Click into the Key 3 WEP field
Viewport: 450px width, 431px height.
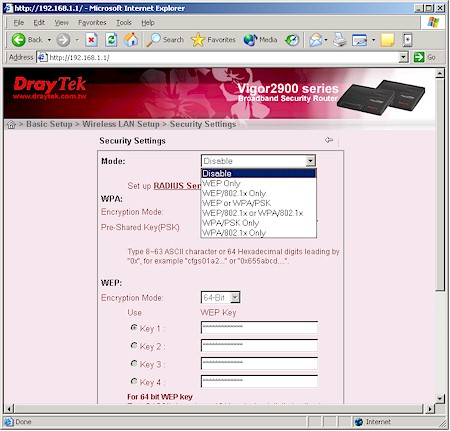pyautogui.click(x=259, y=363)
